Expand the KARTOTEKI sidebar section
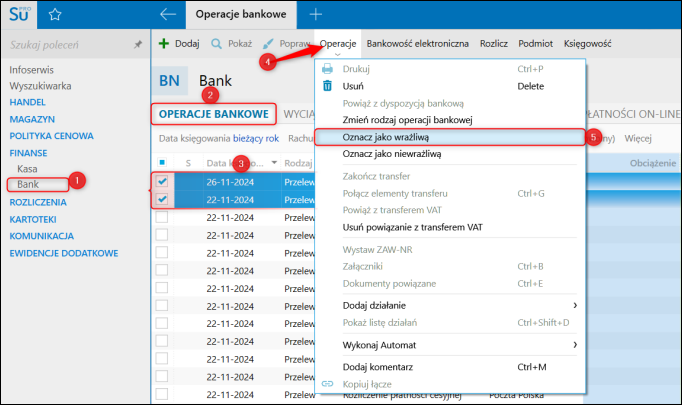Image resolution: width=682 pixels, height=405 pixels. tap(33, 219)
